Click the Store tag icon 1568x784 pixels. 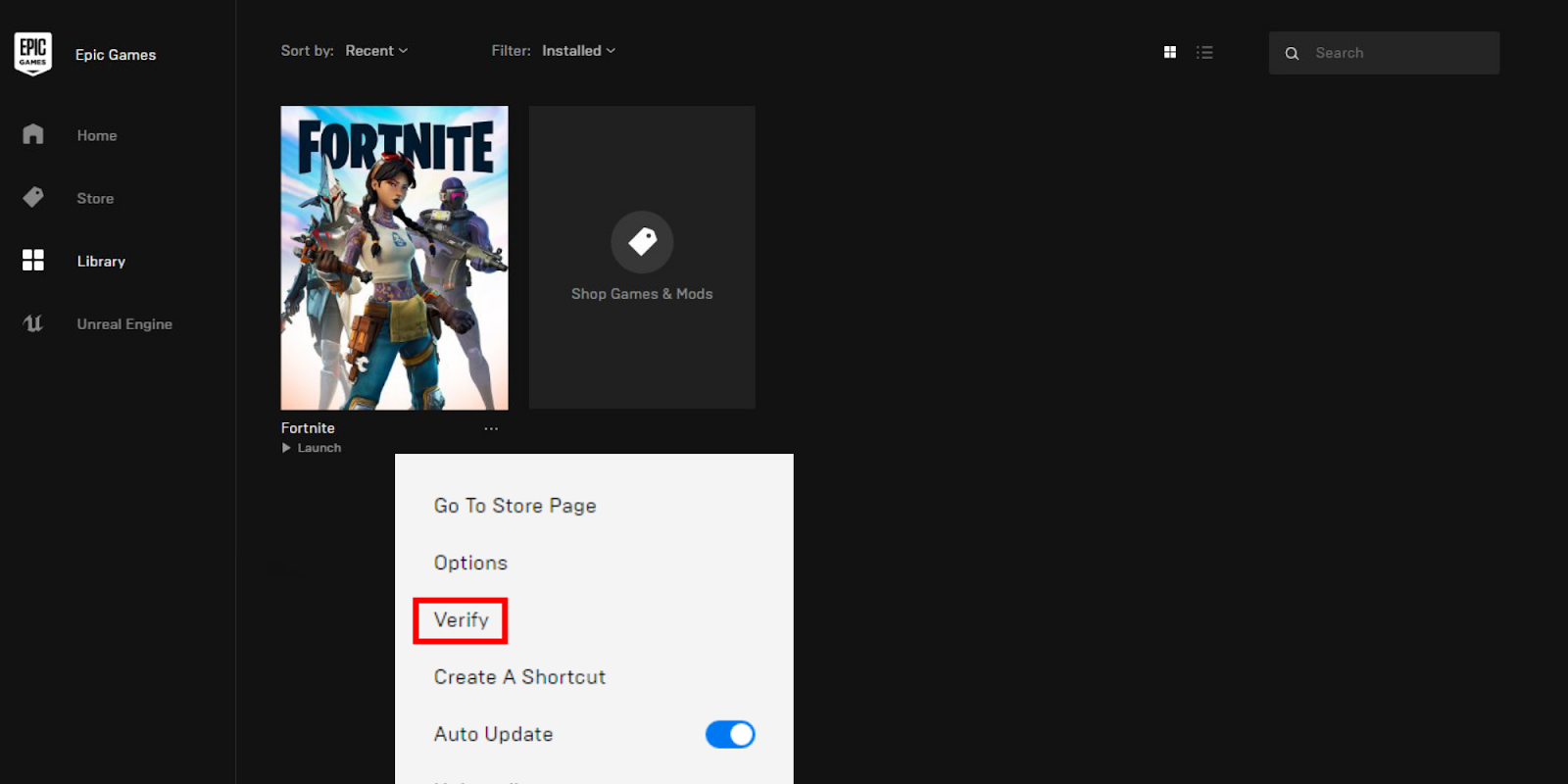click(x=33, y=197)
